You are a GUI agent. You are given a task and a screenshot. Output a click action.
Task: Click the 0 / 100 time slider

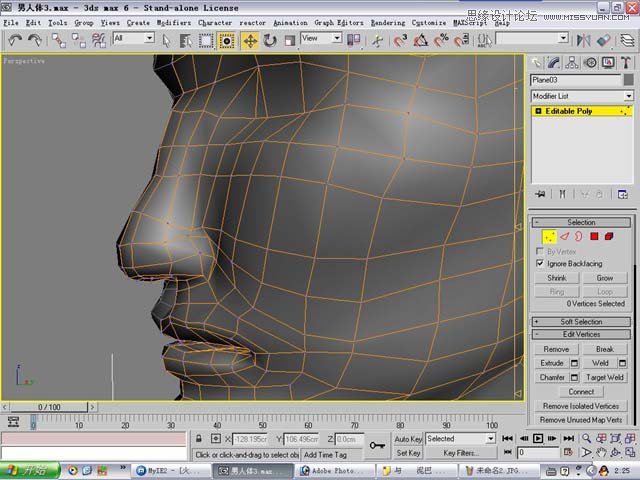pyautogui.click(x=50, y=408)
